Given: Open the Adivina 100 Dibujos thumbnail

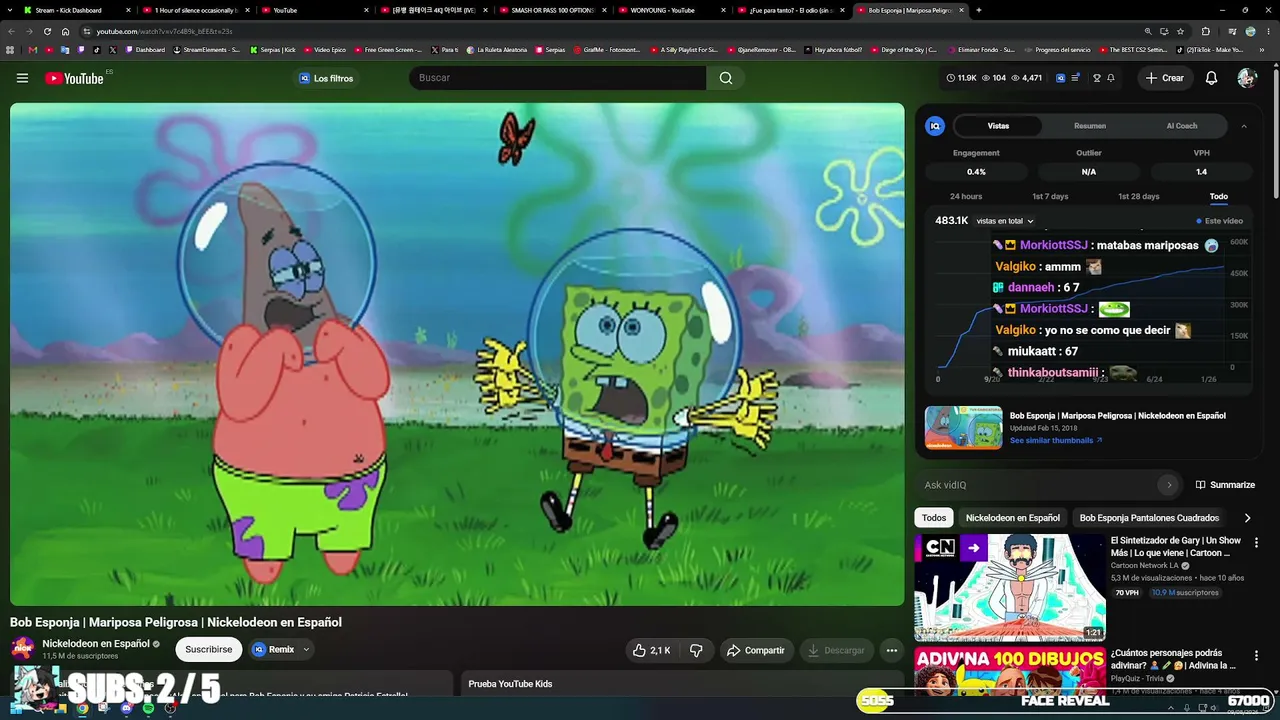Looking at the screenshot, I should (x=1010, y=672).
